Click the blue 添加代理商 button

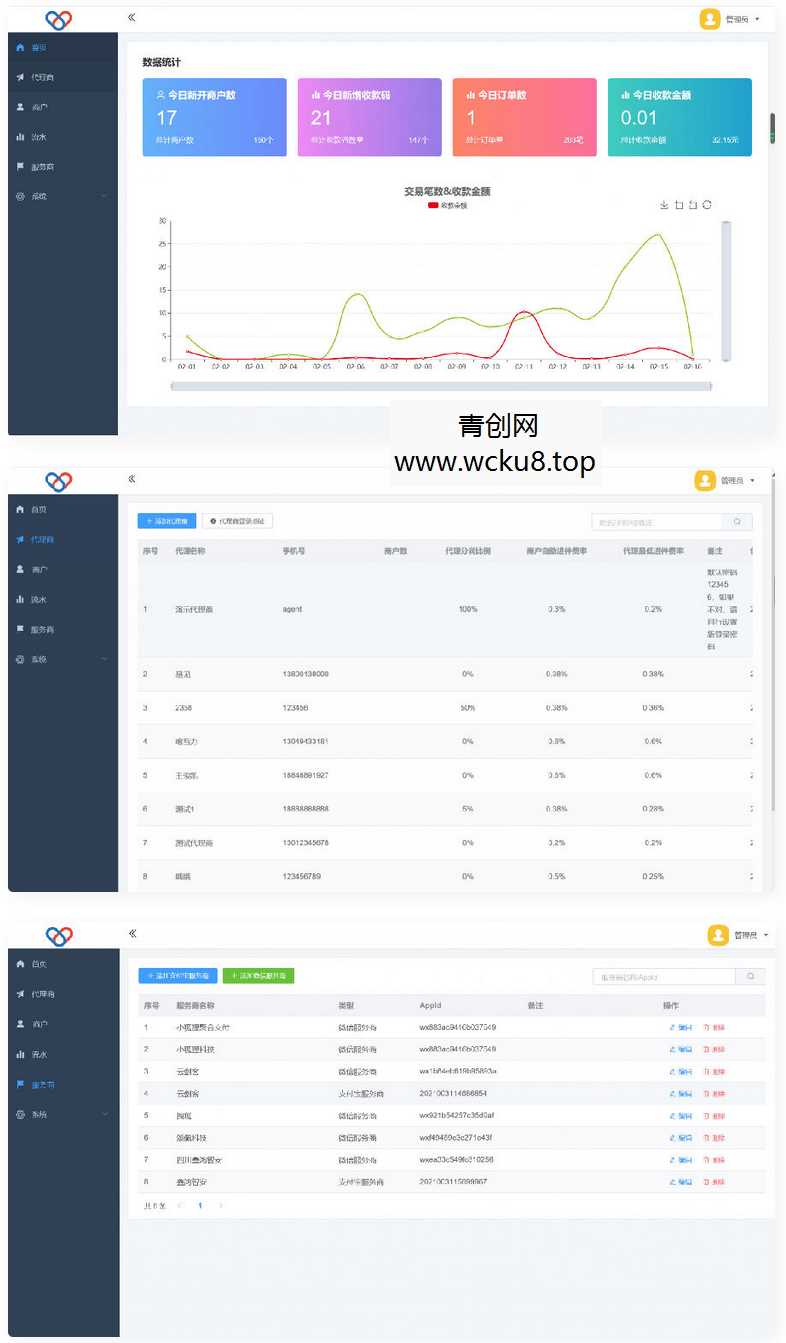167,521
